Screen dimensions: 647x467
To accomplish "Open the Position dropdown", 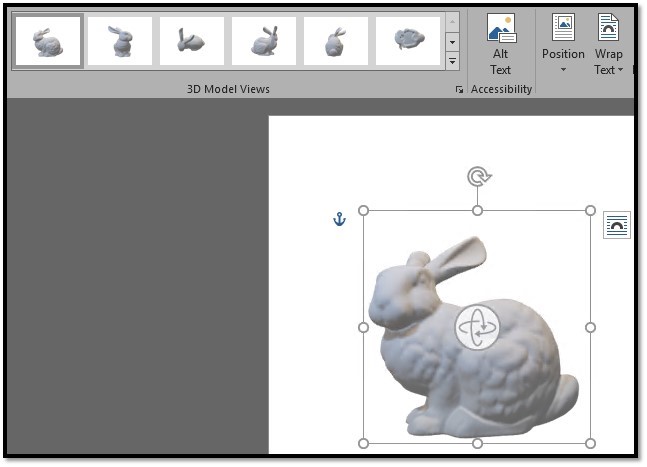I will [x=563, y=44].
